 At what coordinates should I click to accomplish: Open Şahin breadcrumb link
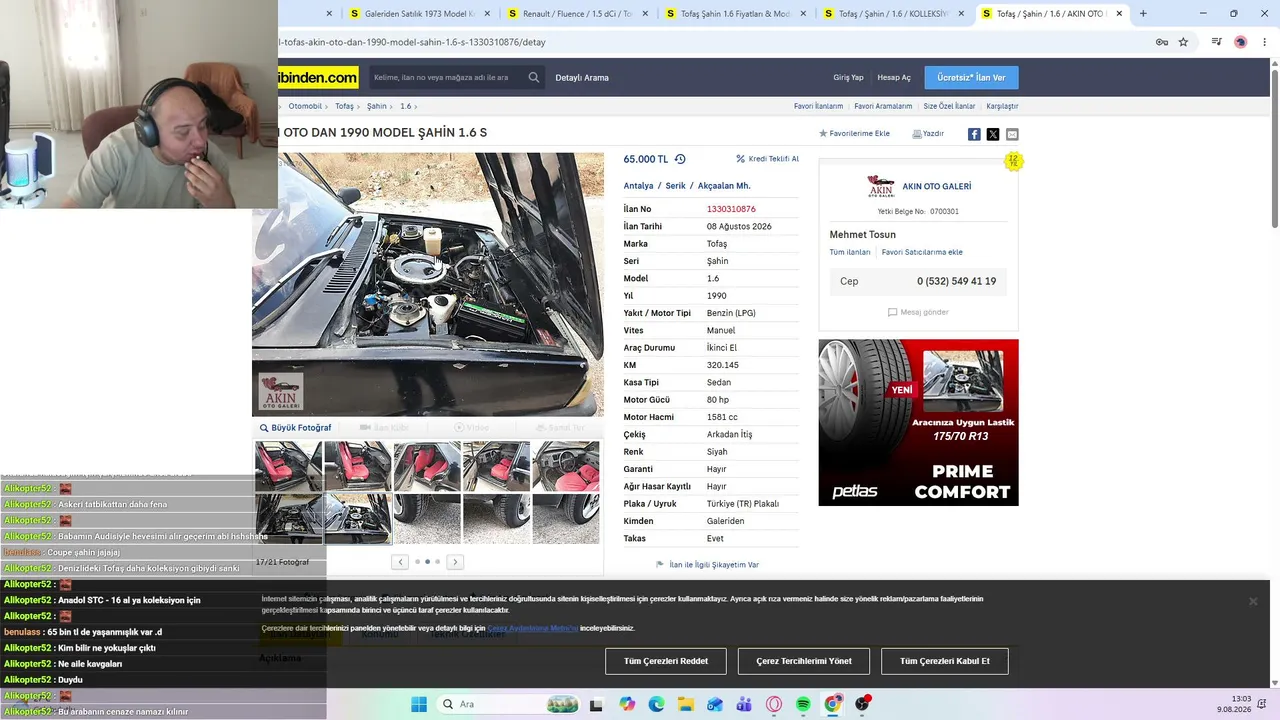[376, 106]
